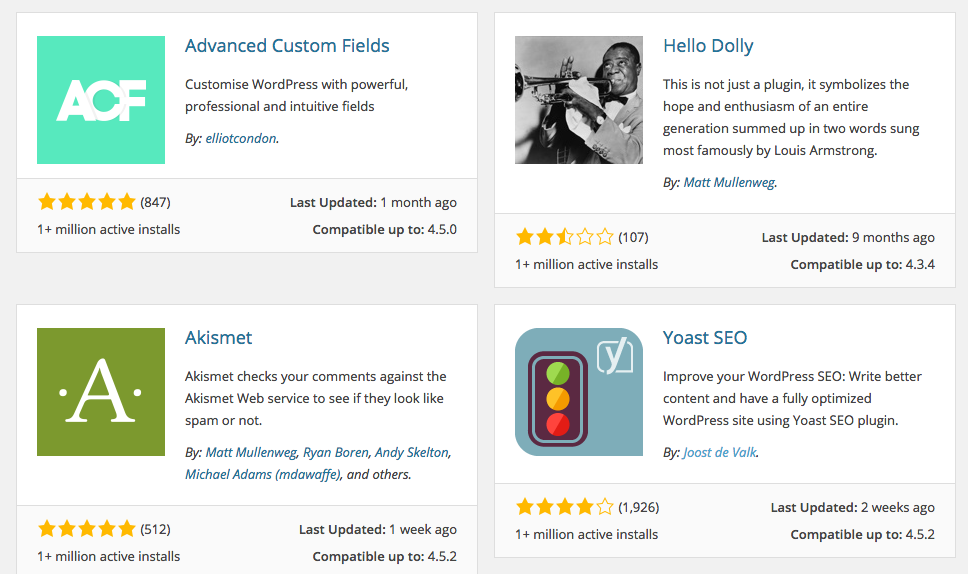Click the Akismet green A icon

click(101, 392)
